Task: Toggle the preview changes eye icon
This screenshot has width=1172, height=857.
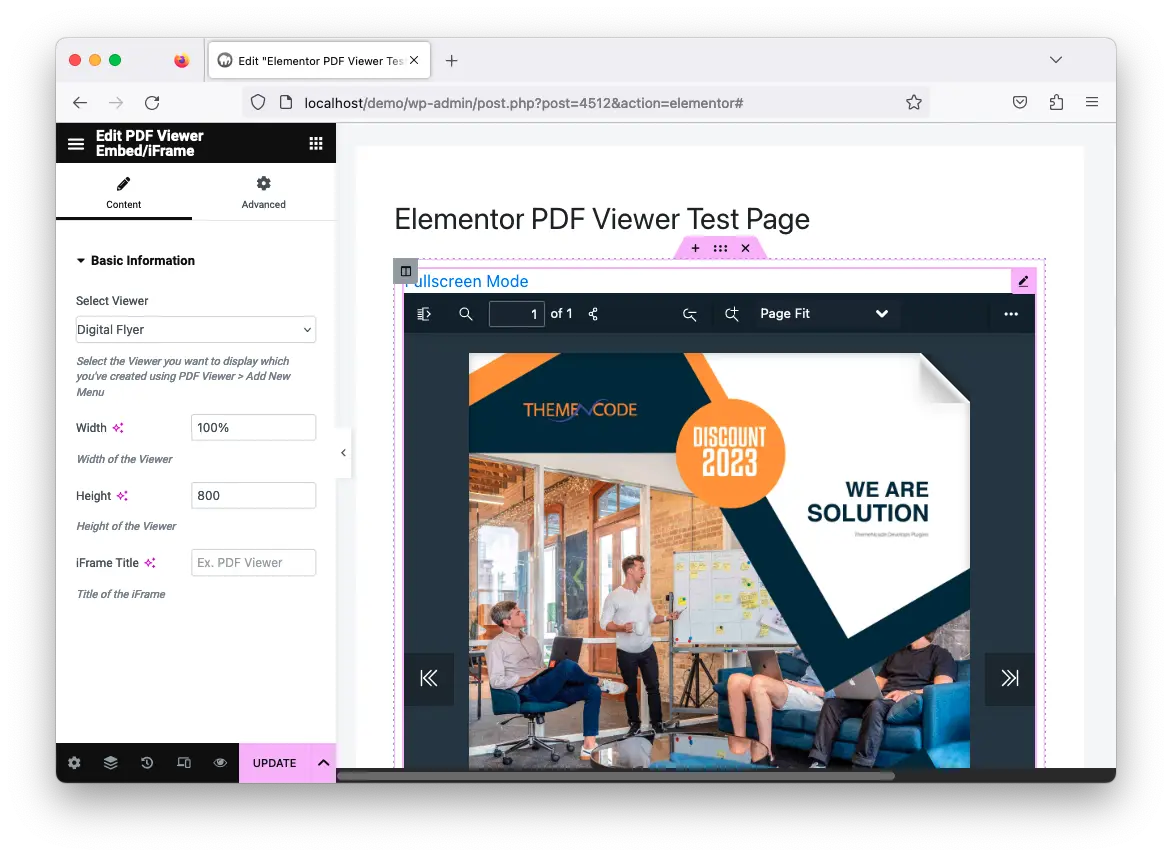Action: tap(220, 763)
